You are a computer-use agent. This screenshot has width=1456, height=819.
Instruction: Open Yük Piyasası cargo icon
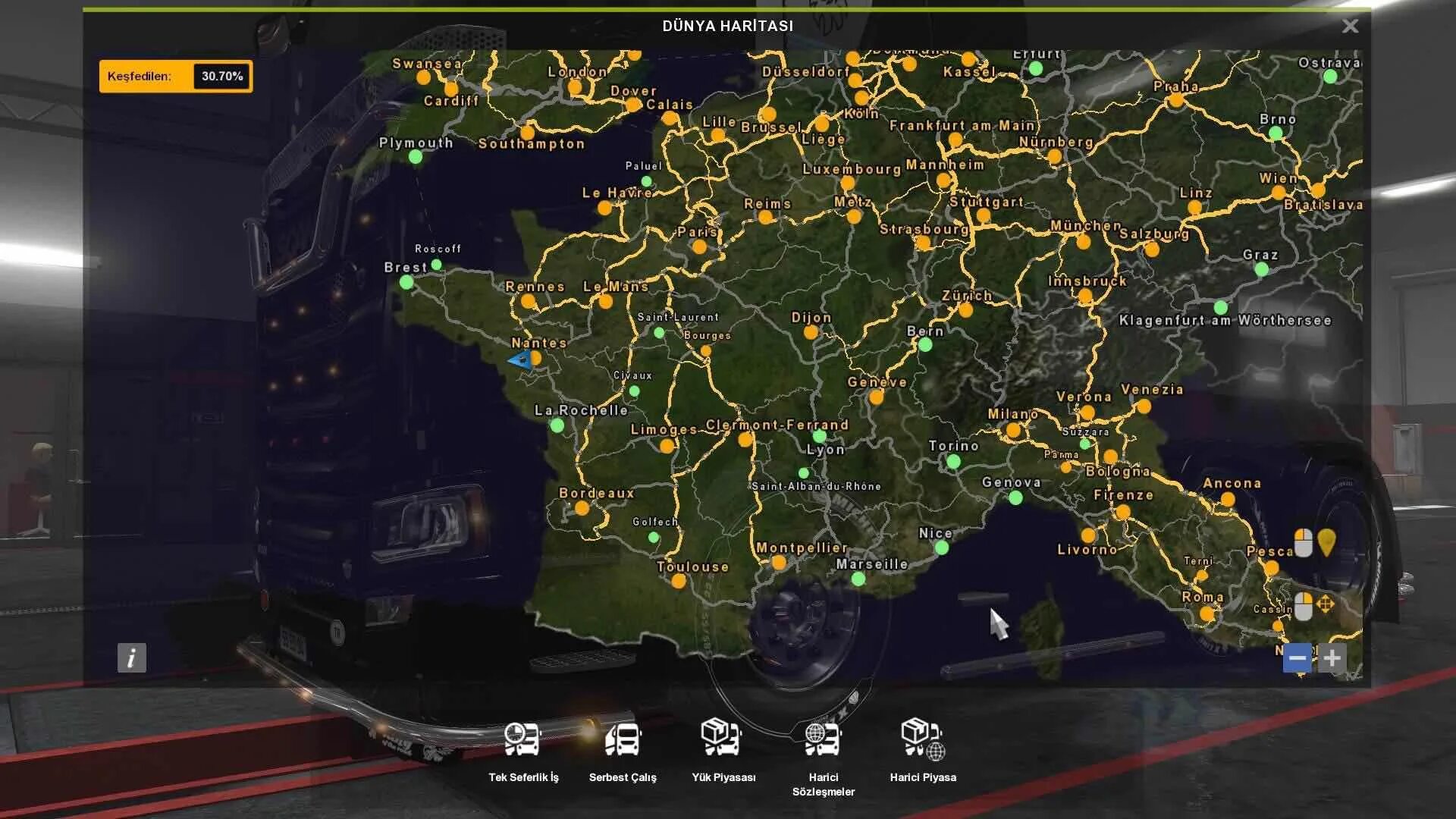[x=721, y=737]
